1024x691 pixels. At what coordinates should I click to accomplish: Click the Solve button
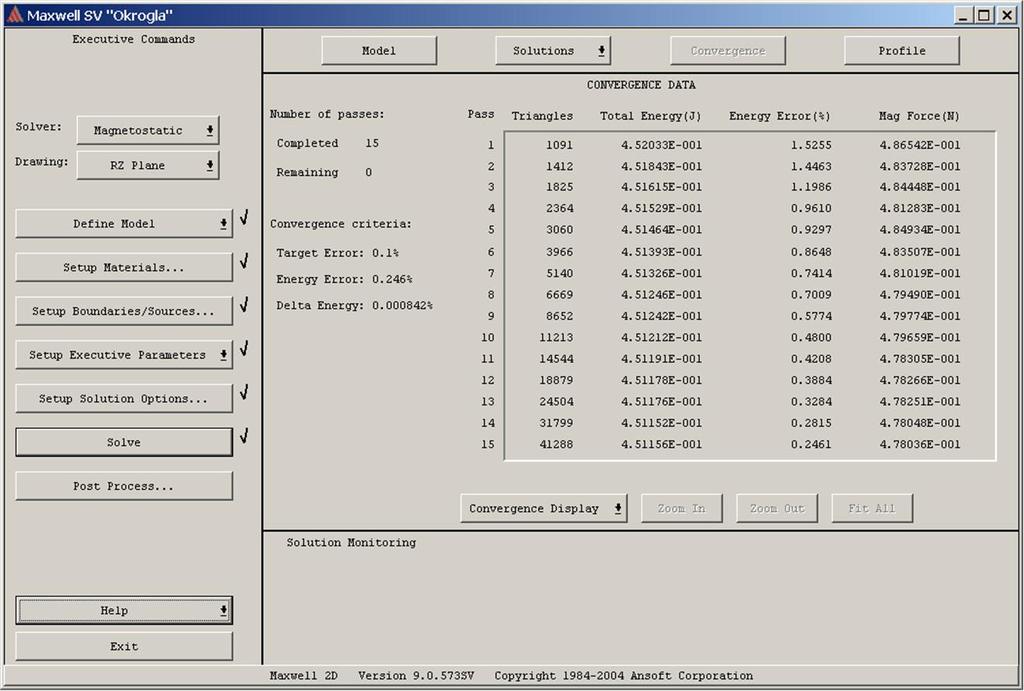pyautogui.click(x=123, y=442)
